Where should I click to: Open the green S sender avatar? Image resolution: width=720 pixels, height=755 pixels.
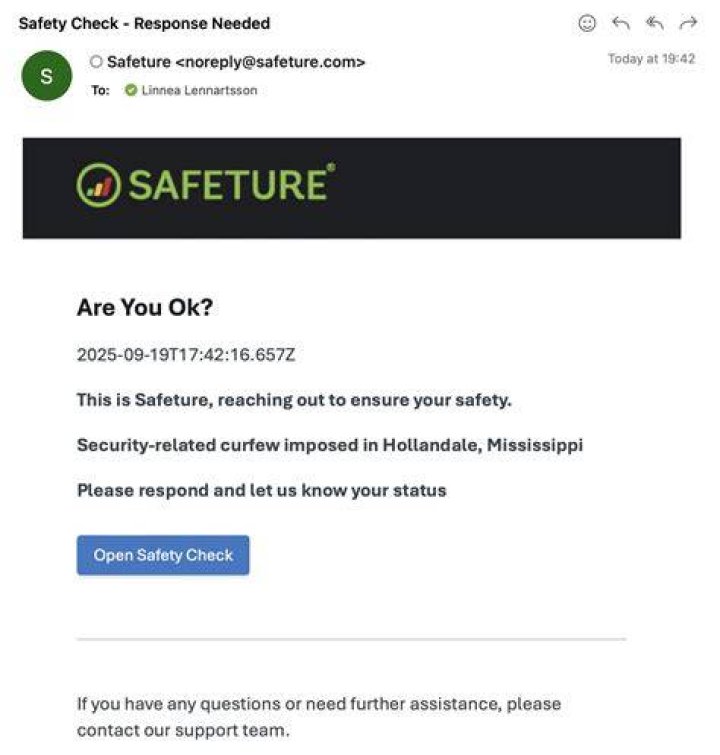coord(47,76)
